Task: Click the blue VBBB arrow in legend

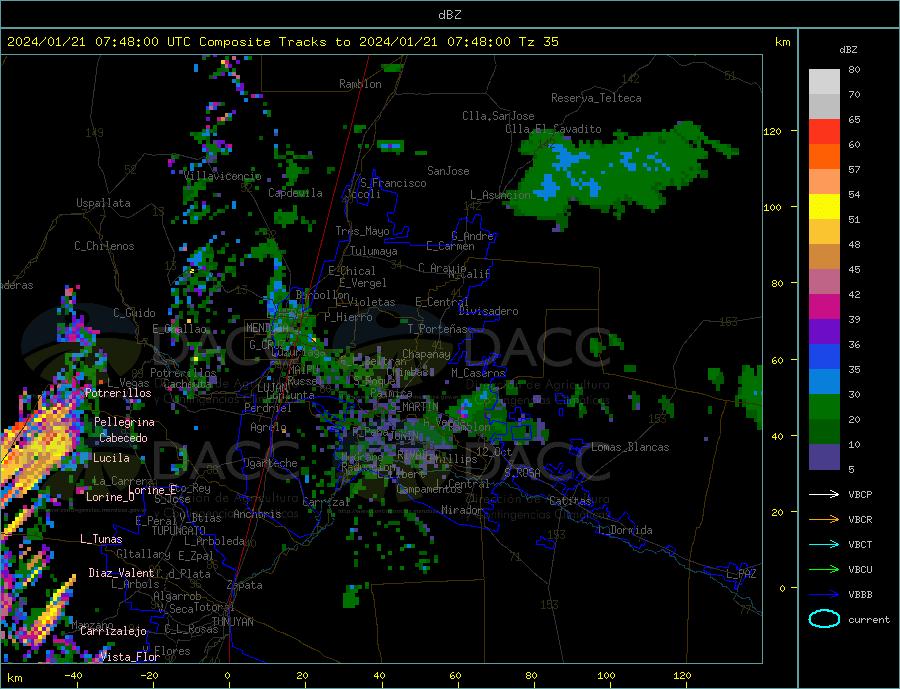Action: [x=824, y=595]
